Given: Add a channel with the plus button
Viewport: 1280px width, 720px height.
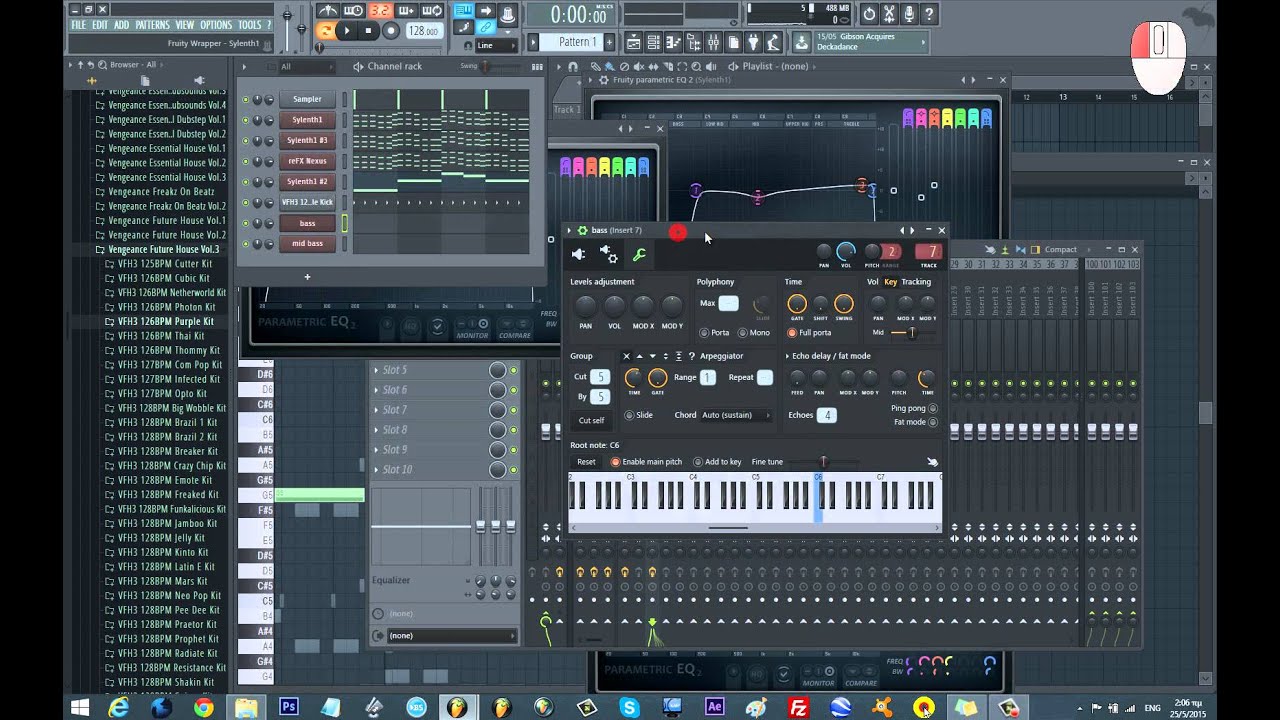Looking at the screenshot, I should pos(307,277).
